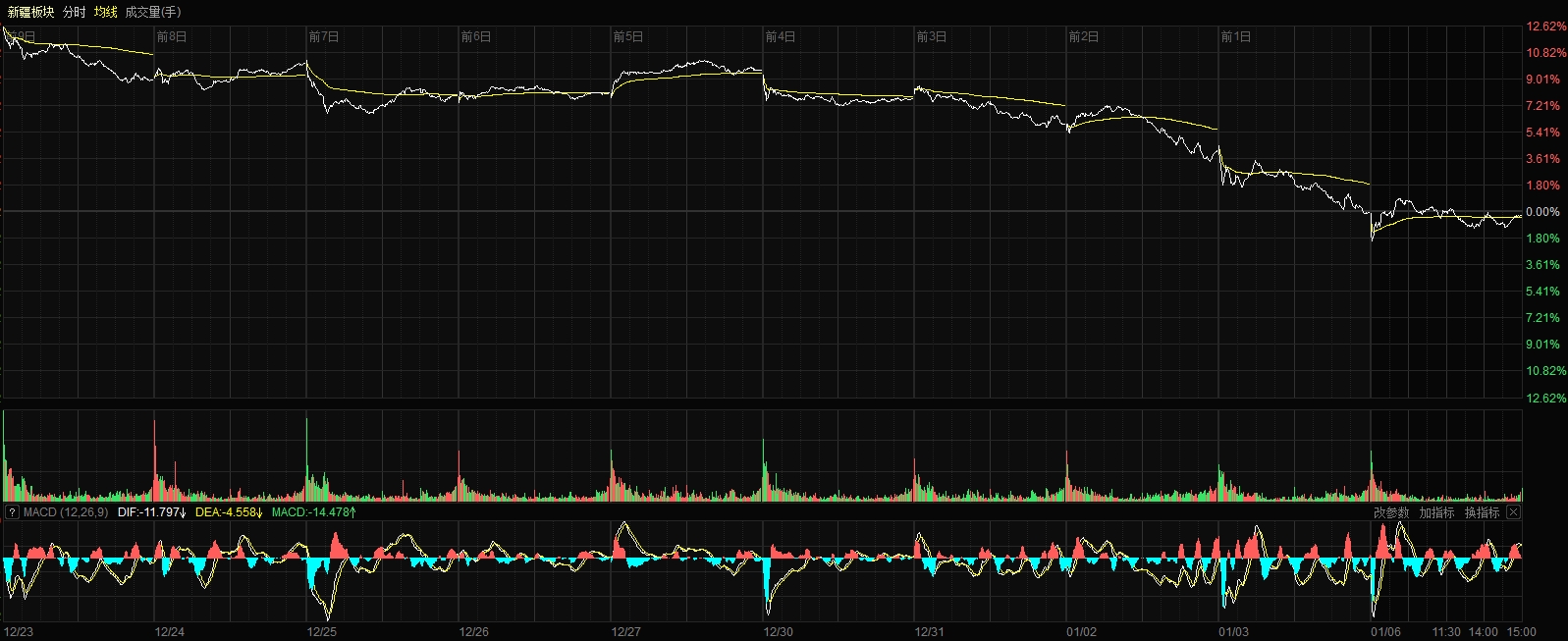Click 换指标 to switch the indicator
The image size is (1568, 641).
point(1482,512)
